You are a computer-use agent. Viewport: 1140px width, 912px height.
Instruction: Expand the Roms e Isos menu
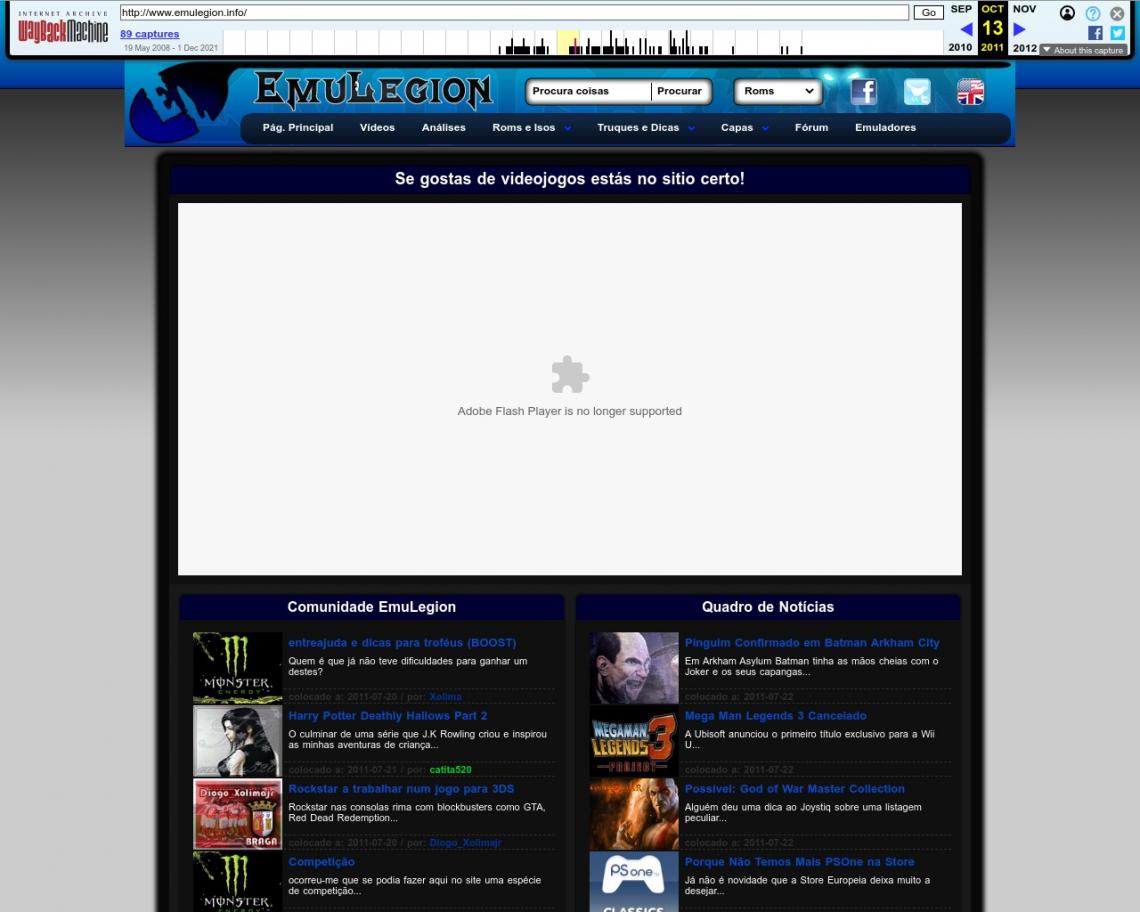[x=531, y=127]
